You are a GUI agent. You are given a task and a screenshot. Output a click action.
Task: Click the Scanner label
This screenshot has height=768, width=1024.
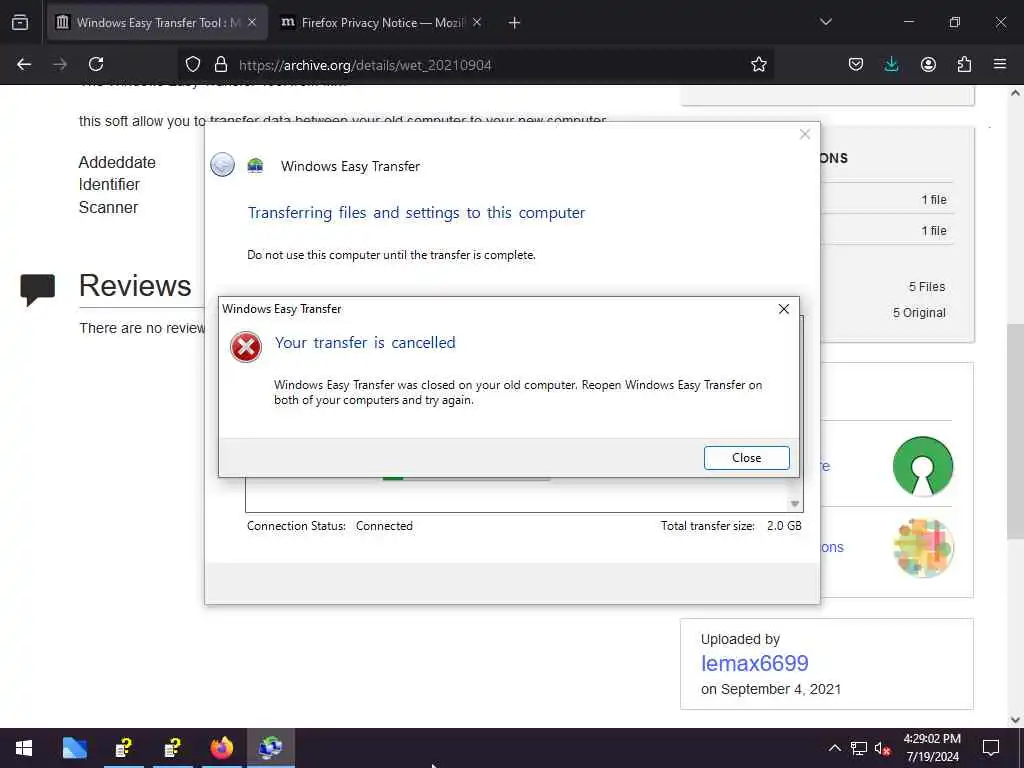[x=108, y=208]
